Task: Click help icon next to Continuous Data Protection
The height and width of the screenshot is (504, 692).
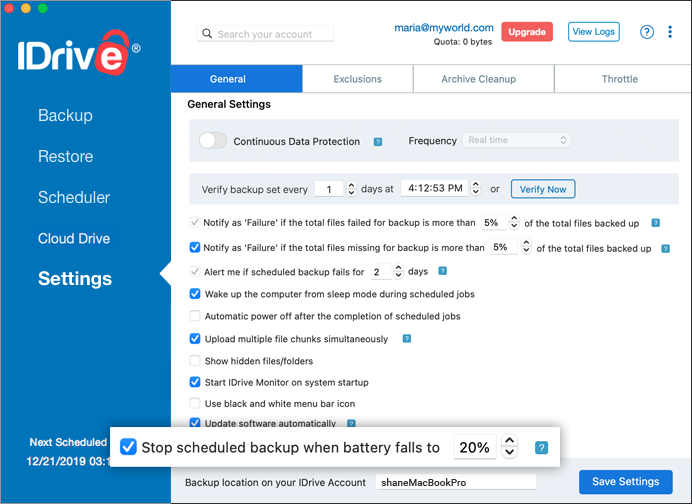Action: [378, 142]
